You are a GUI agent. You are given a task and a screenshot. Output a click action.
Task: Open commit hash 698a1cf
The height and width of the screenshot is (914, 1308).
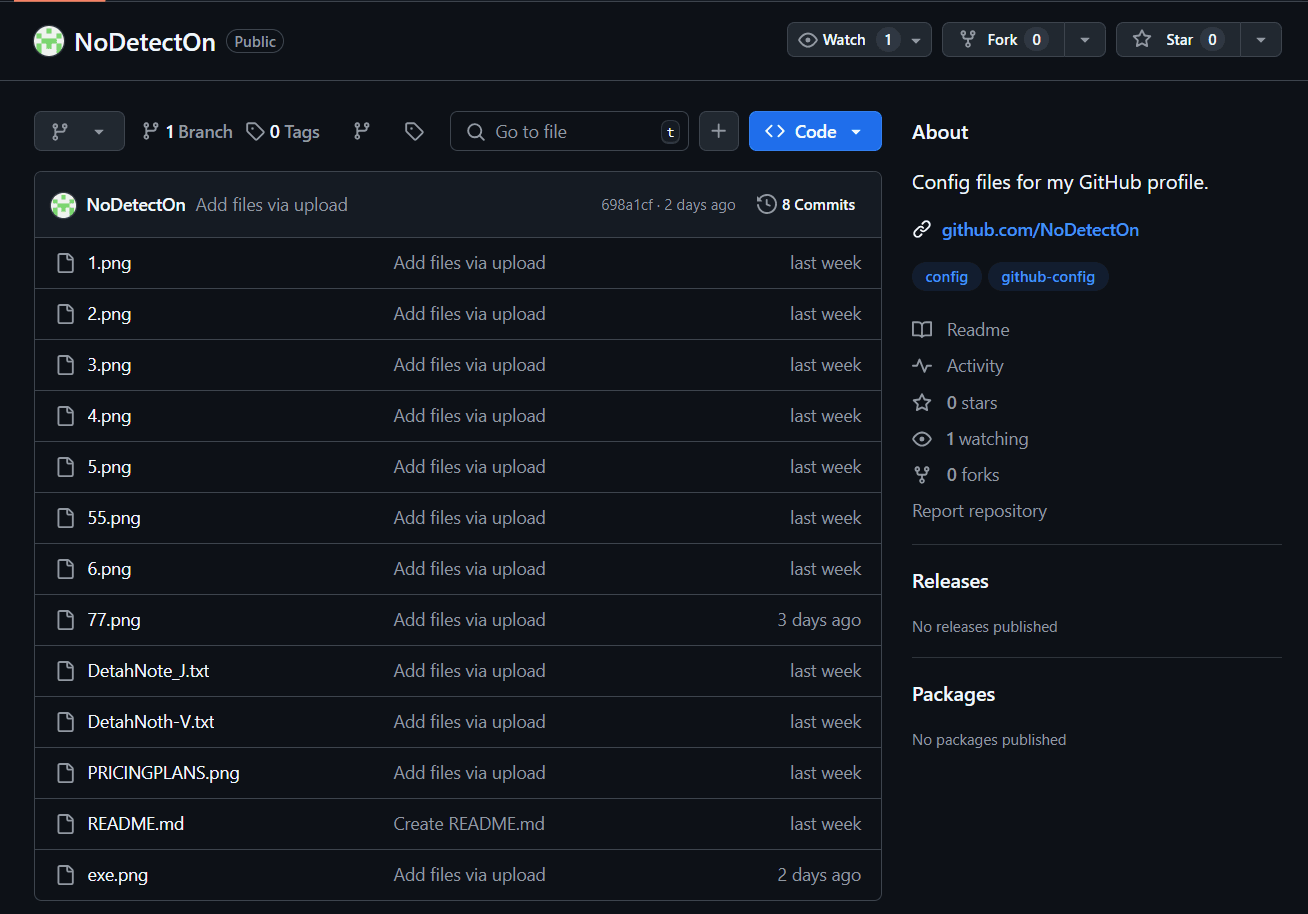pos(627,205)
